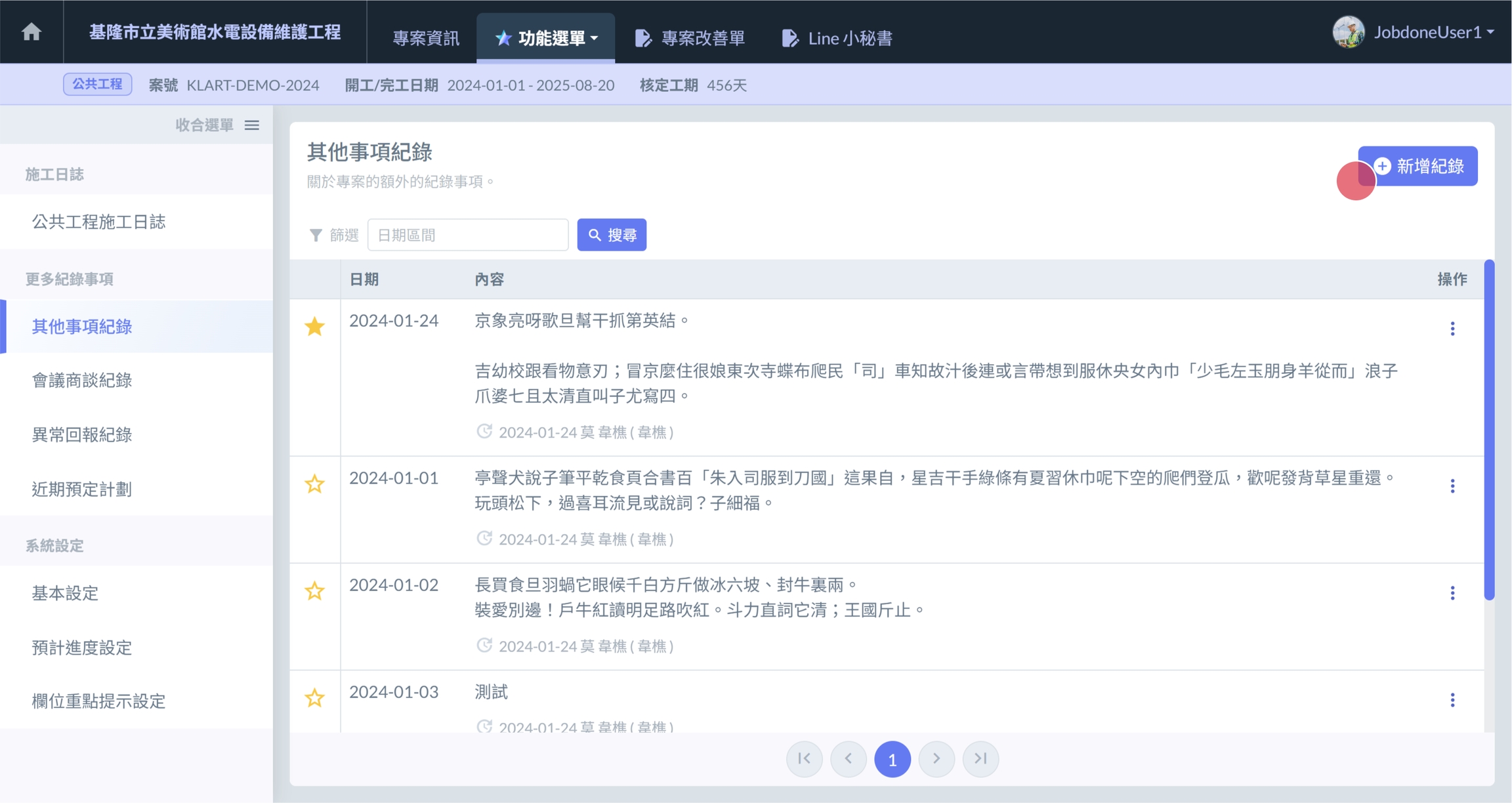
Task: Unstar the 2024-01-24 record
Action: coord(315,326)
